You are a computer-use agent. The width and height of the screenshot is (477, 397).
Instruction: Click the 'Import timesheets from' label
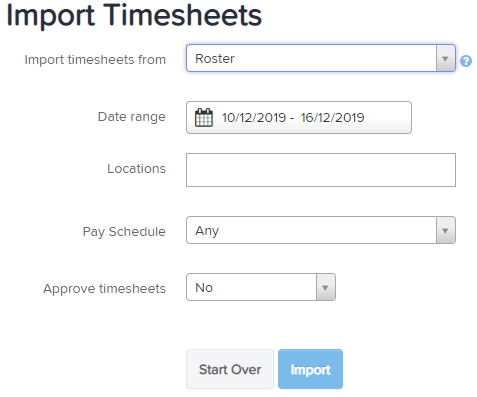(x=95, y=60)
